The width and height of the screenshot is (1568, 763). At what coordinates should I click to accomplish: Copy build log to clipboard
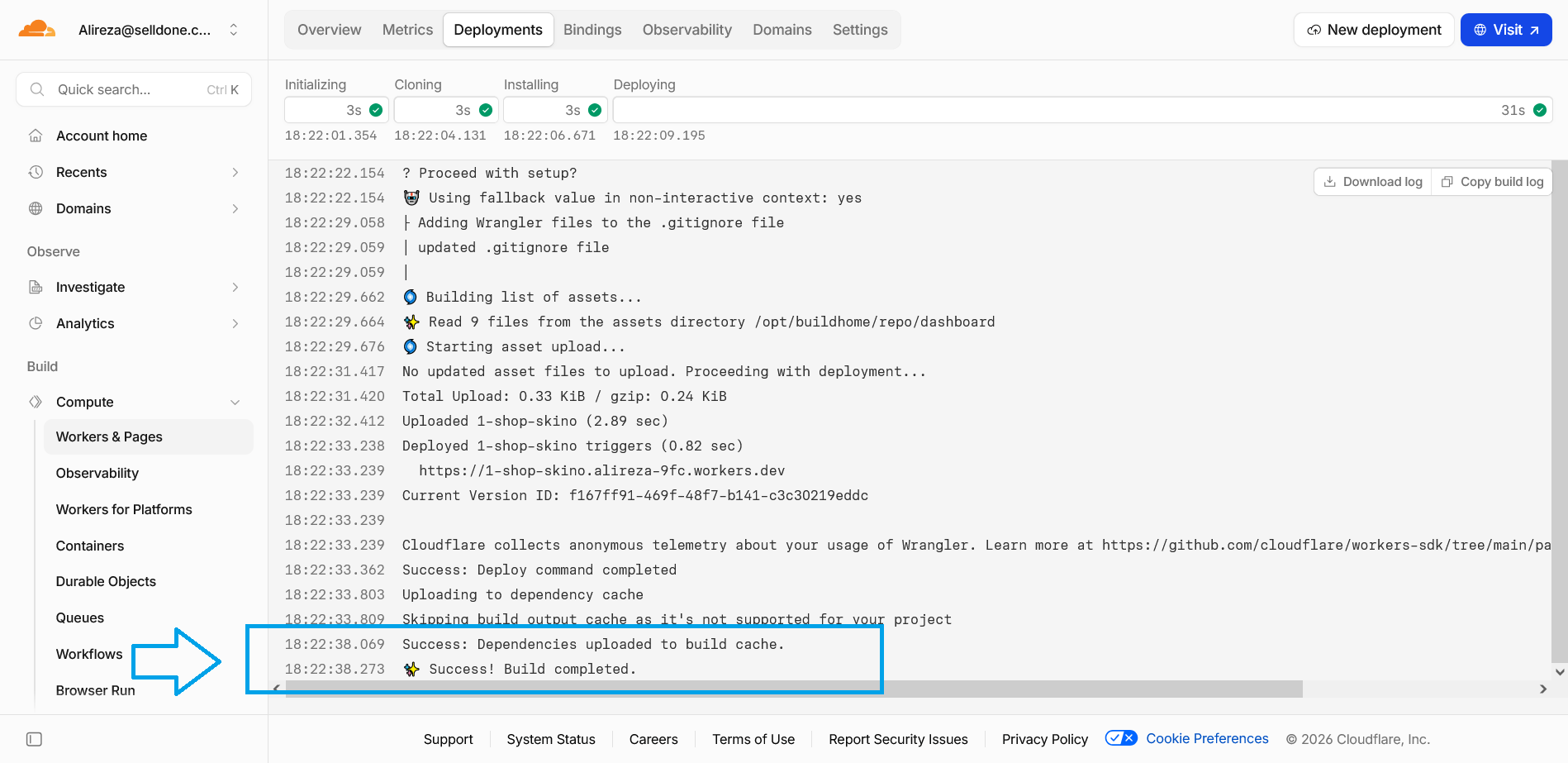[1492, 182]
